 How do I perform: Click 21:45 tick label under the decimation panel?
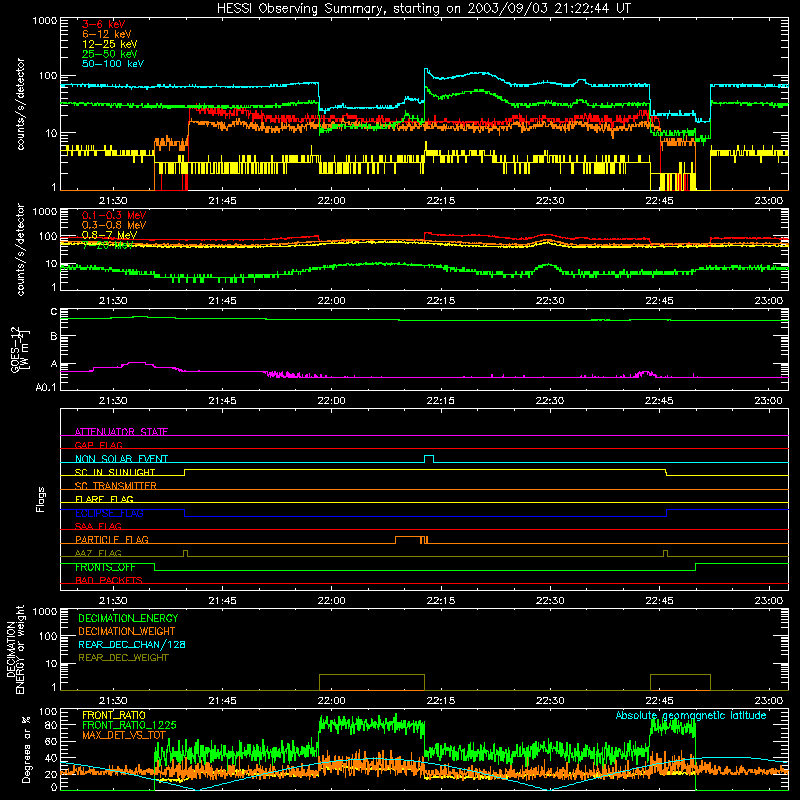222,701
